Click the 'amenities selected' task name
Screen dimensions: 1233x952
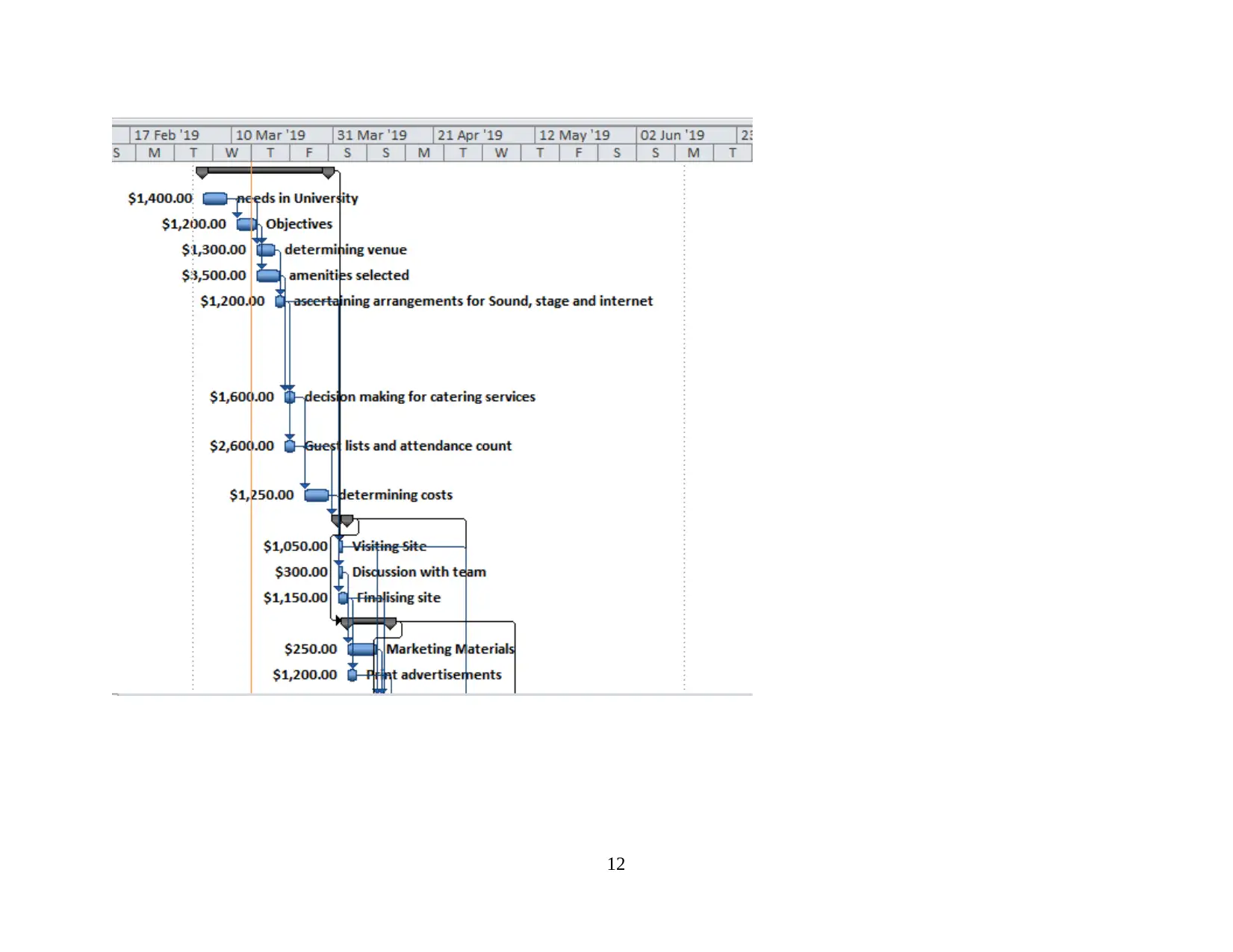350,276
